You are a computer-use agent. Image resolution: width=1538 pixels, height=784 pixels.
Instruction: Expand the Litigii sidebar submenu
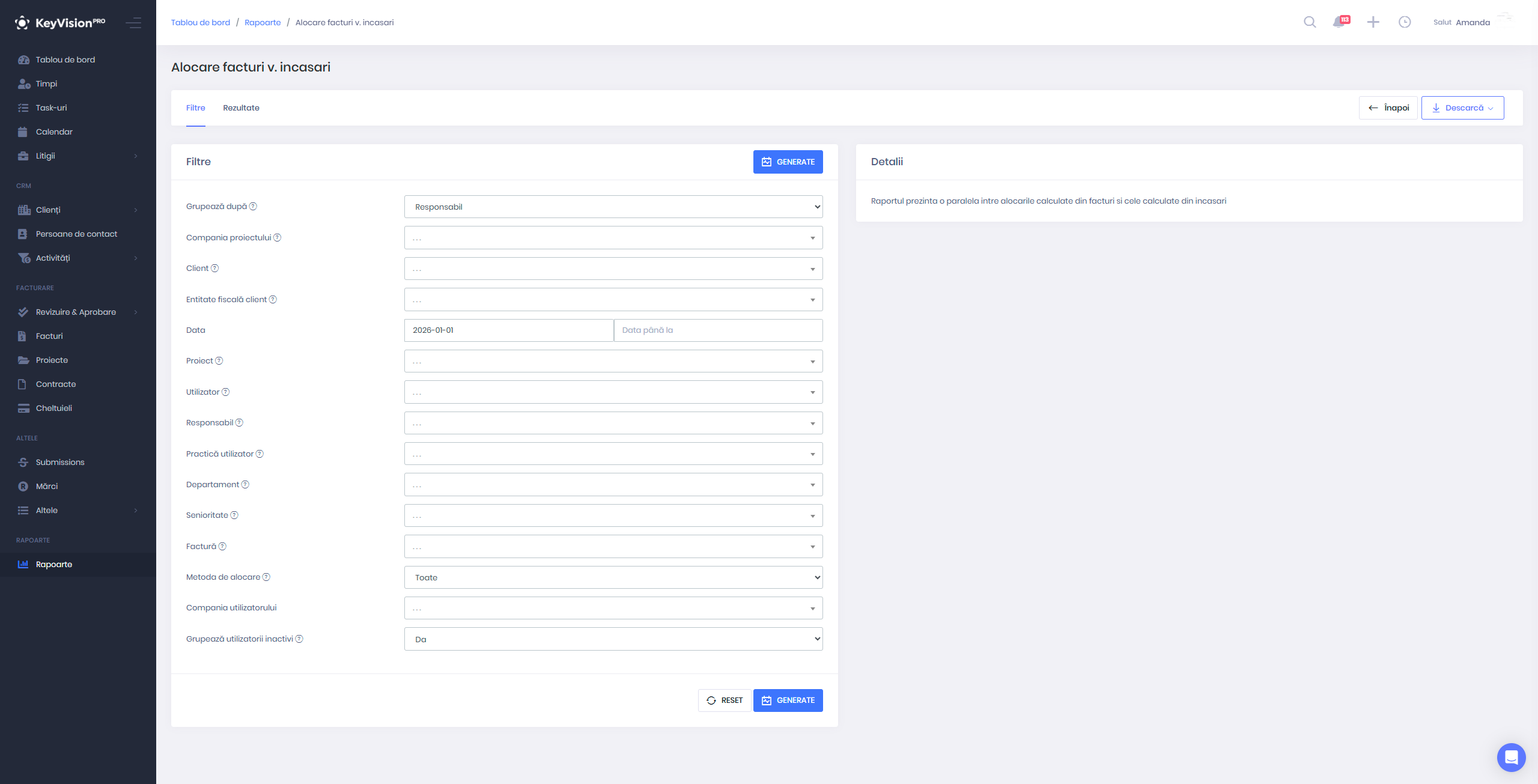coord(78,156)
